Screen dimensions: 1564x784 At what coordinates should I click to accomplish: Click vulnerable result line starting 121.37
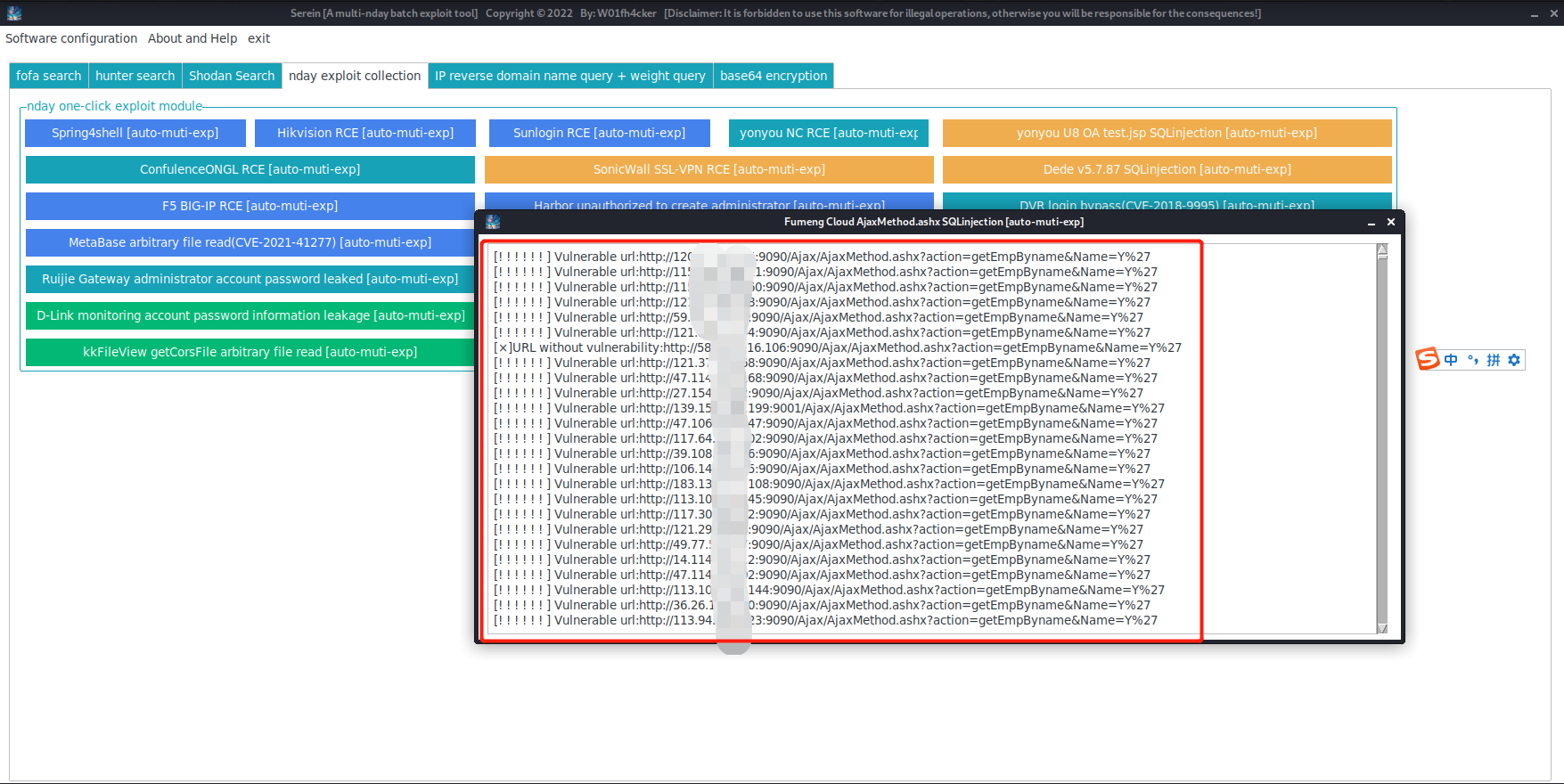click(822, 363)
